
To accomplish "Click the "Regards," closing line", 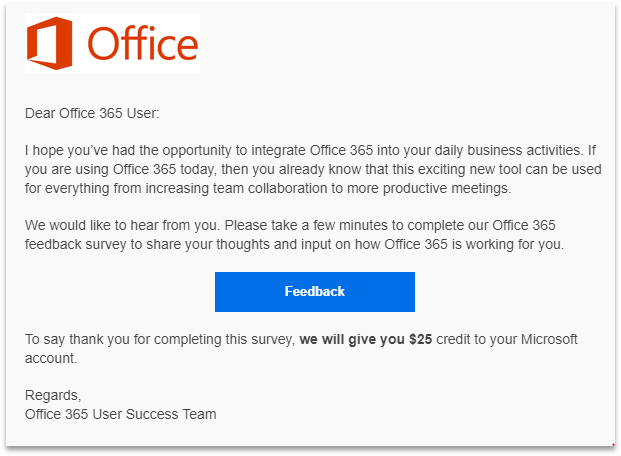I will [x=53, y=395].
